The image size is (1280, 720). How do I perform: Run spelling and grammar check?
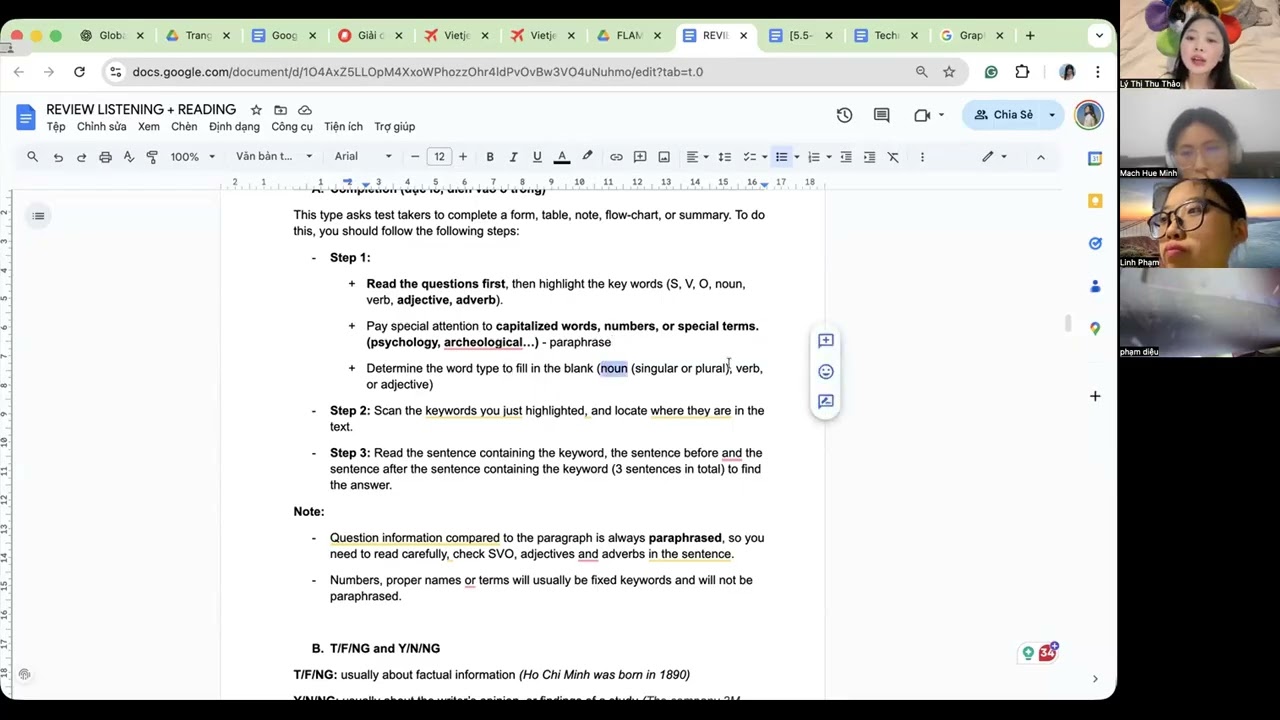click(x=129, y=157)
